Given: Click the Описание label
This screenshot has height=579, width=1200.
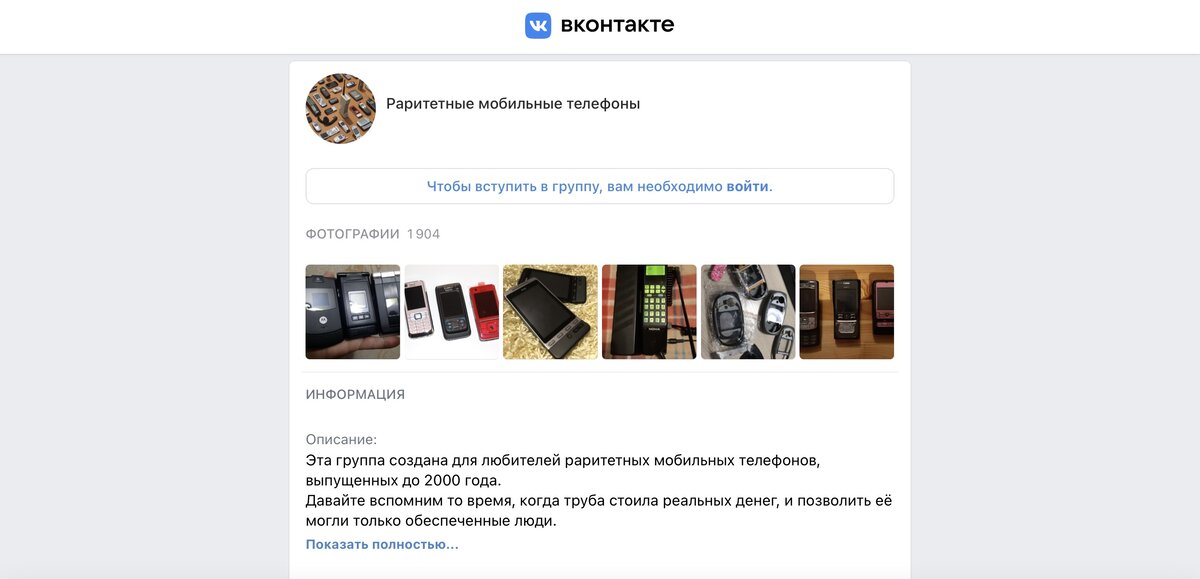Looking at the screenshot, I should pyautogui.click(x=342, y=439).
